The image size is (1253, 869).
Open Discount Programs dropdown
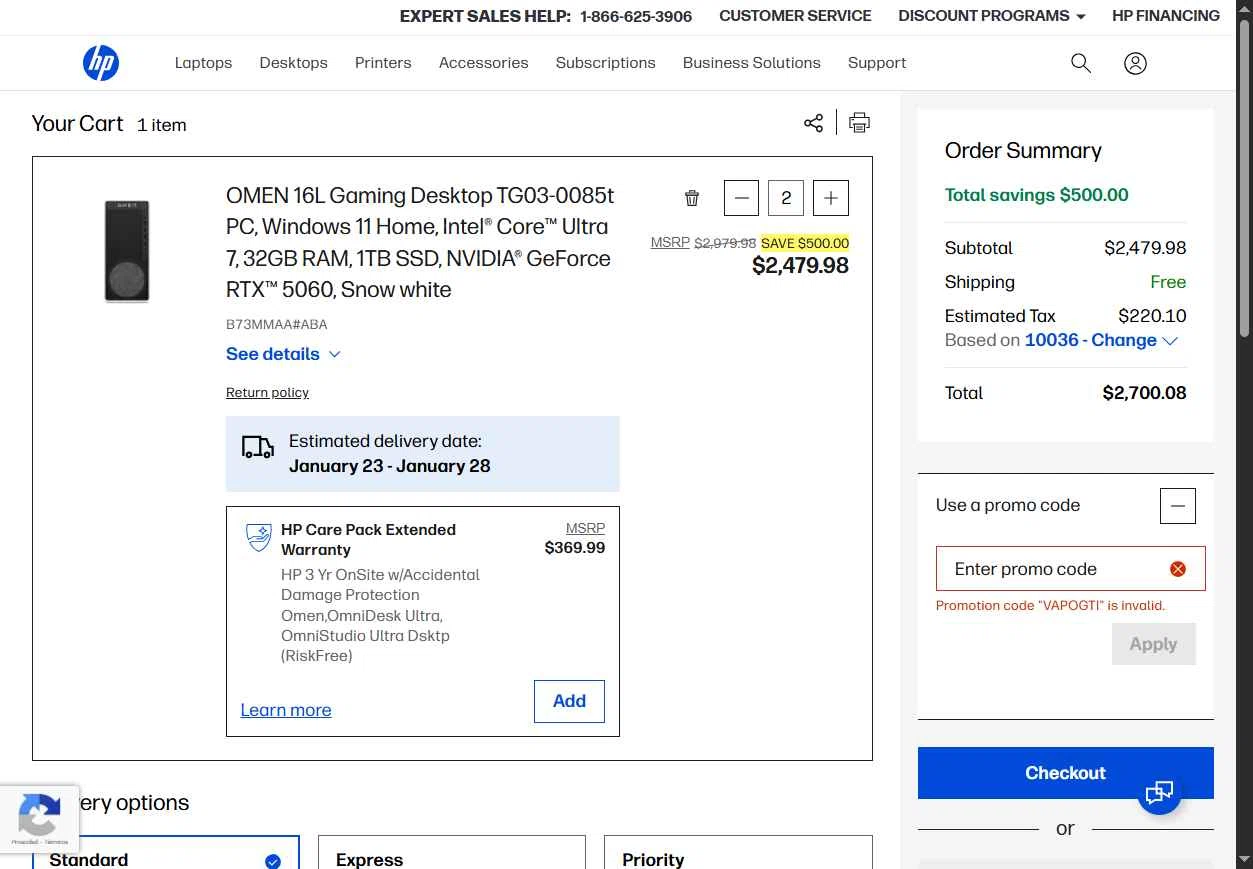point(992,16)
